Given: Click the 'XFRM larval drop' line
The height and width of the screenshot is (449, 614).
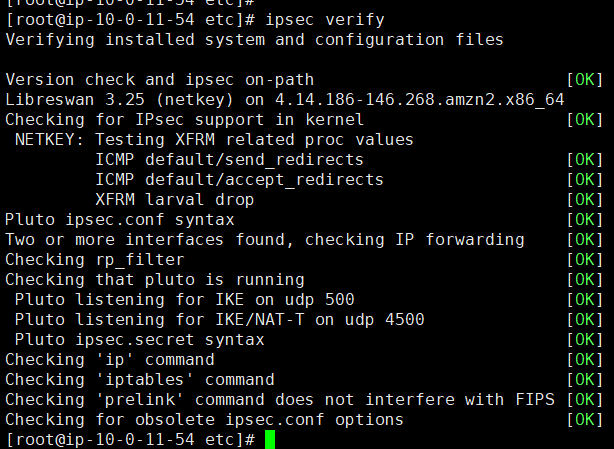Looking at the screenshot, I should [x=175, y=200].
